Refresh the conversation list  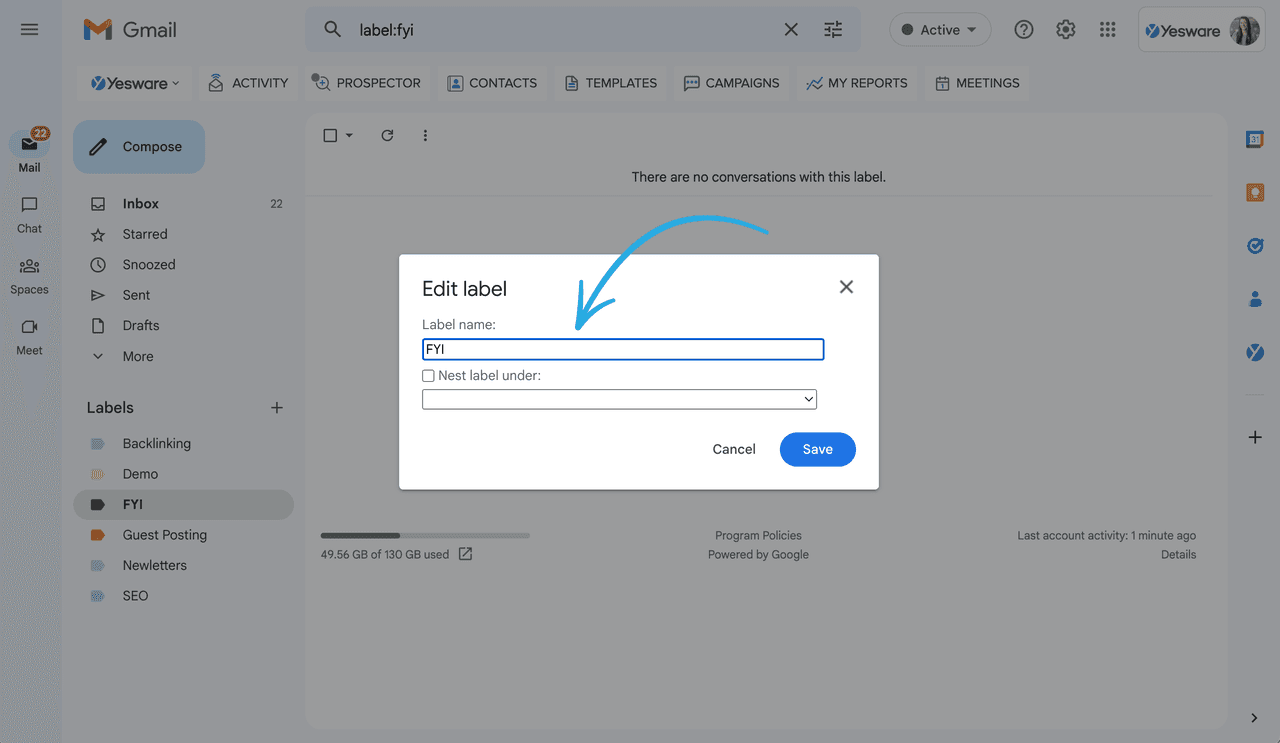387,134
